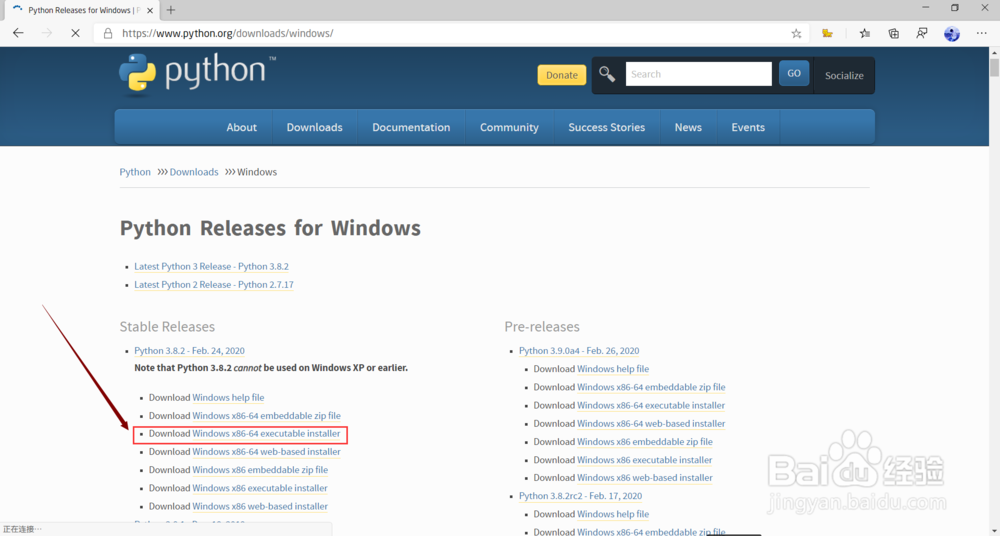
Task: Go back to the previous page
Action: point(18,33)
